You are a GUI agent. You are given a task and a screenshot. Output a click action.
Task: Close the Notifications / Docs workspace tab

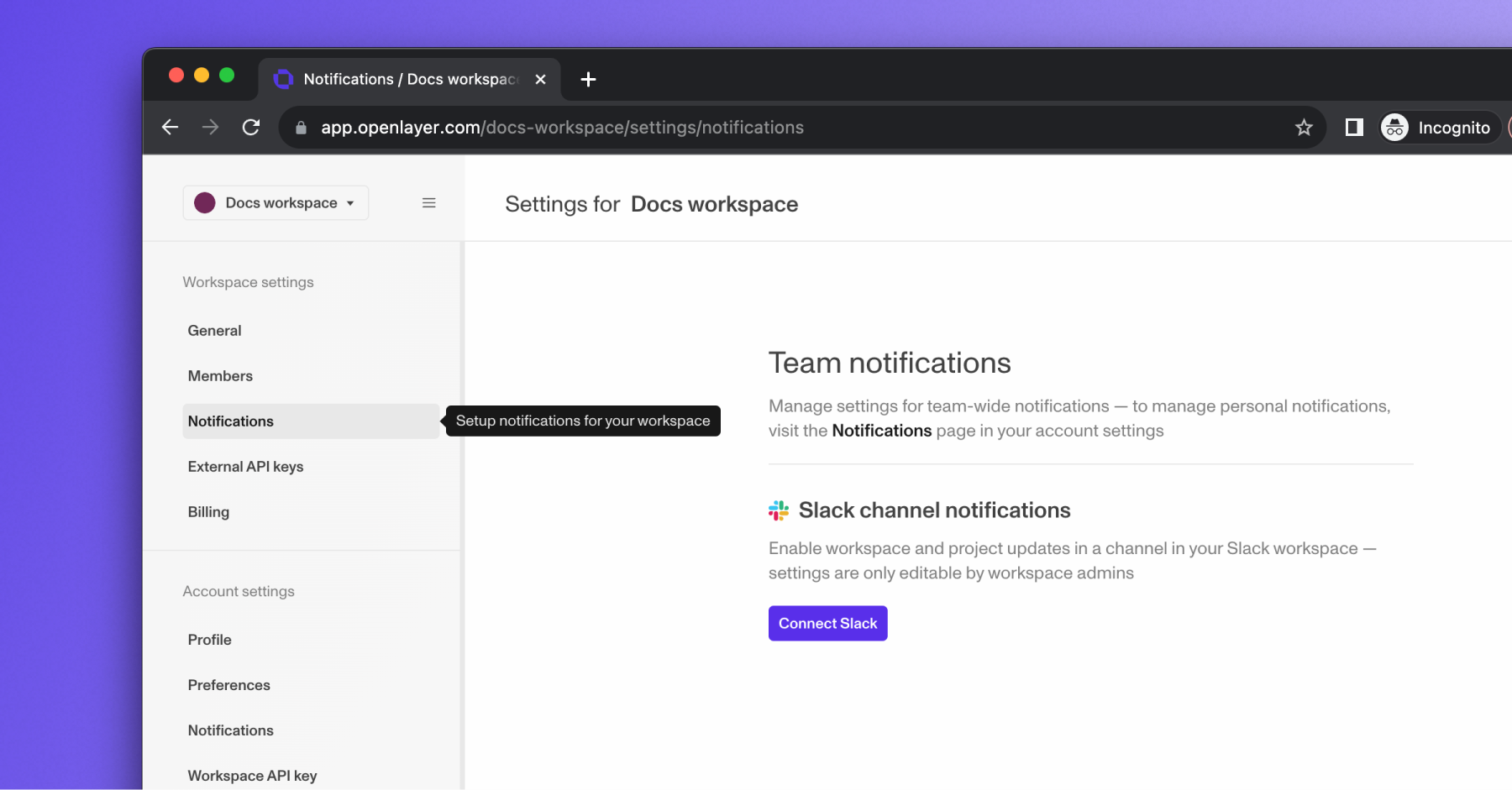click(541, 79)
